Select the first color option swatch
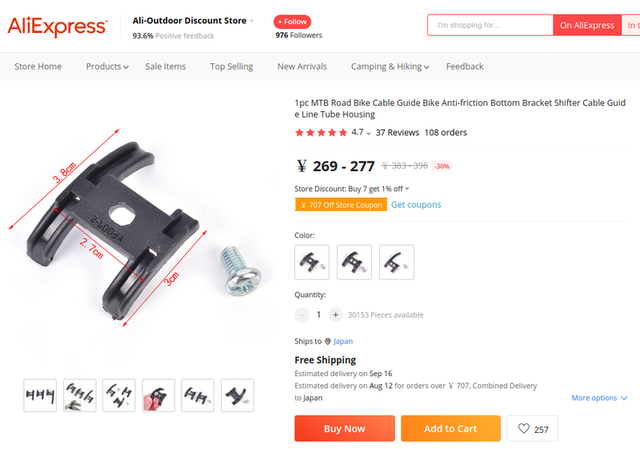This screenshot has width=640, height=449. pyautogui.click(x=312, y=262)
